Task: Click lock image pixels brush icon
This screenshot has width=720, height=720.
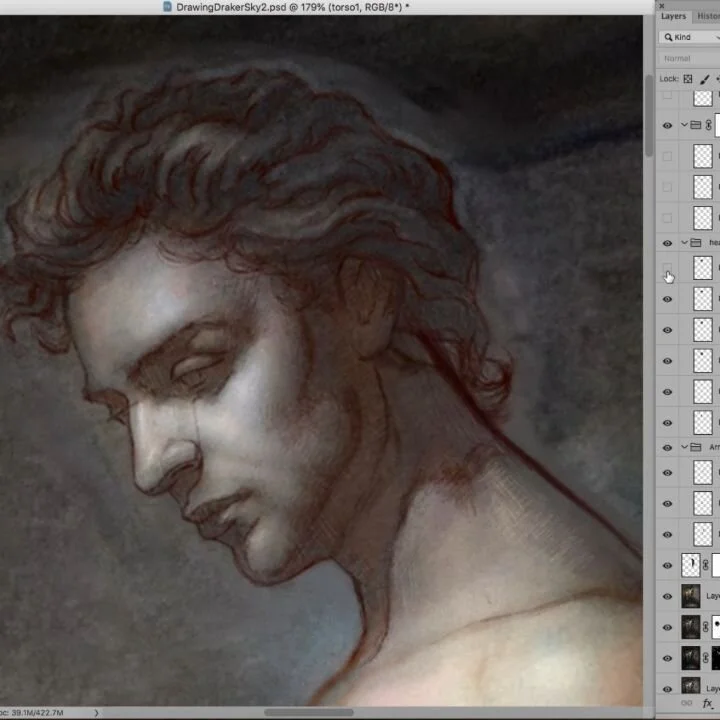Action: (x=705, y=79)
